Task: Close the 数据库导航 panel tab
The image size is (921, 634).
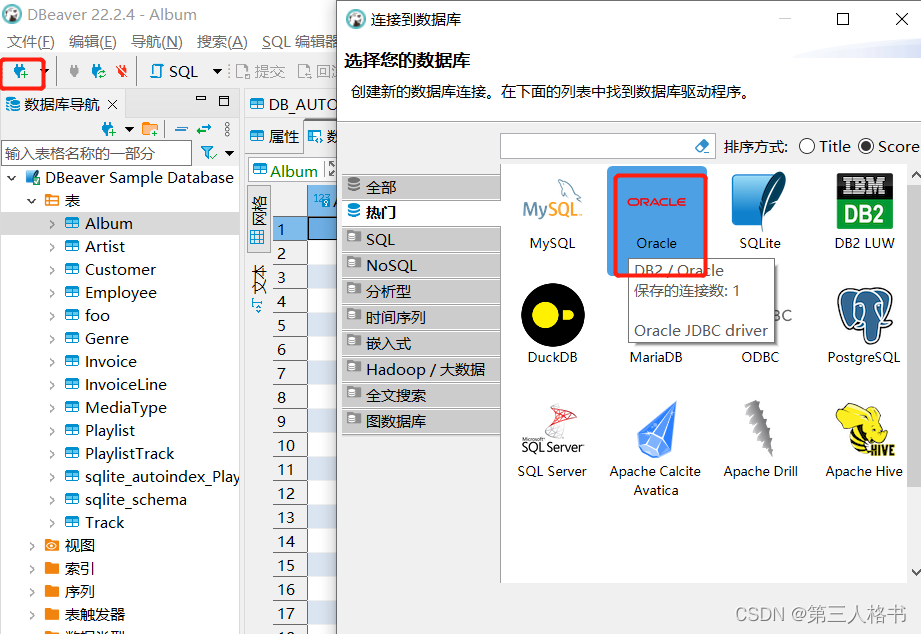Action: click(113, 105)
